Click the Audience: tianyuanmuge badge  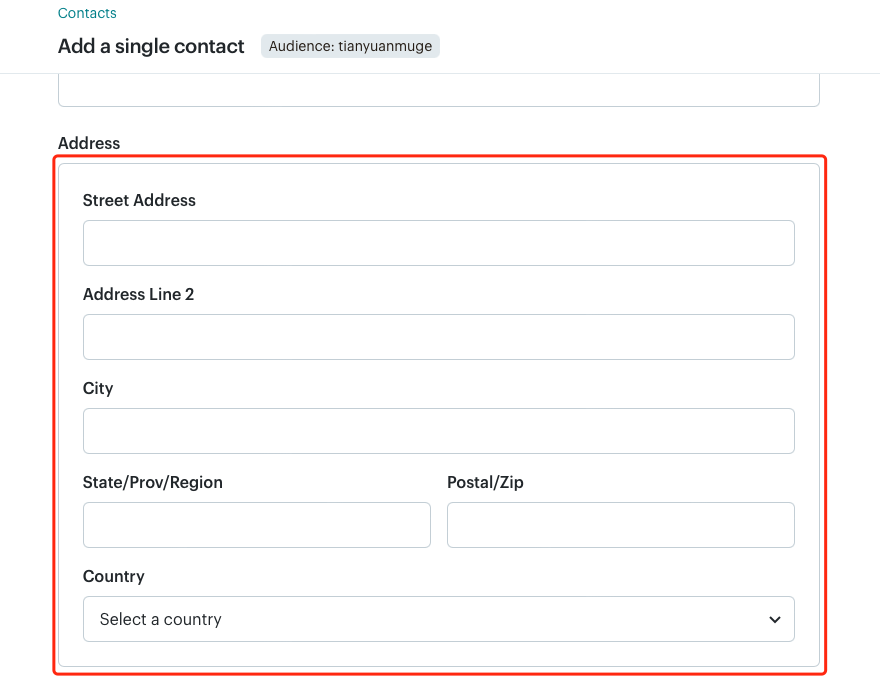click(x=350, y=46)
